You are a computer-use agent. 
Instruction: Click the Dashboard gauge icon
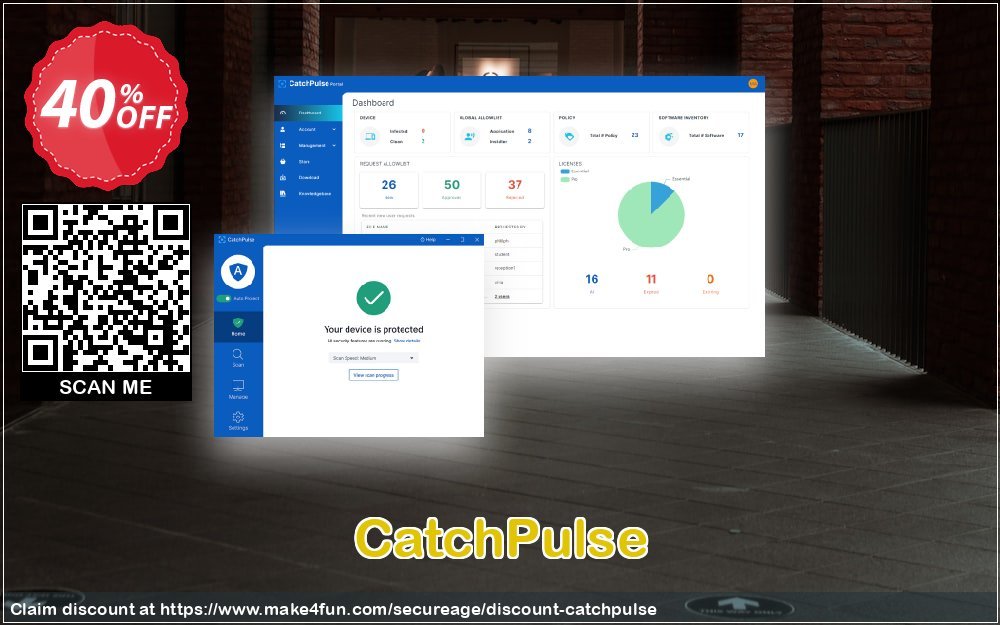coord(283,113)
